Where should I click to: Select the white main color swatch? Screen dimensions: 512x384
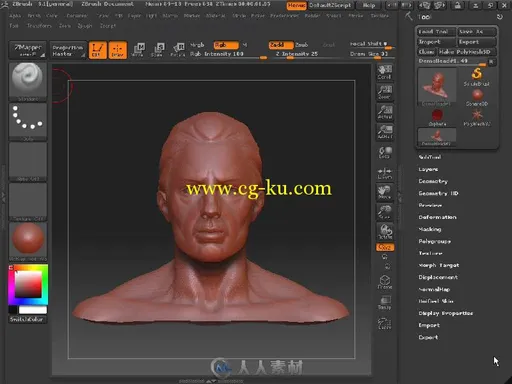(33, 310)
